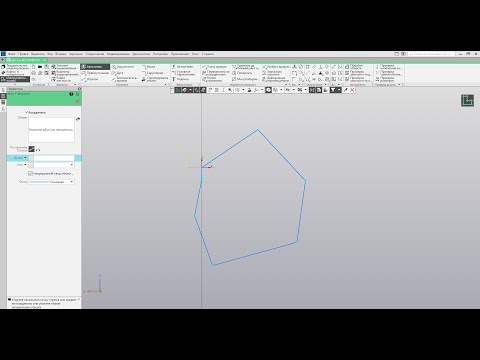Click the sketch mode icon in quick toolbar
The image size is (480, 360).
pyautogui.click(x=178, y=90)
